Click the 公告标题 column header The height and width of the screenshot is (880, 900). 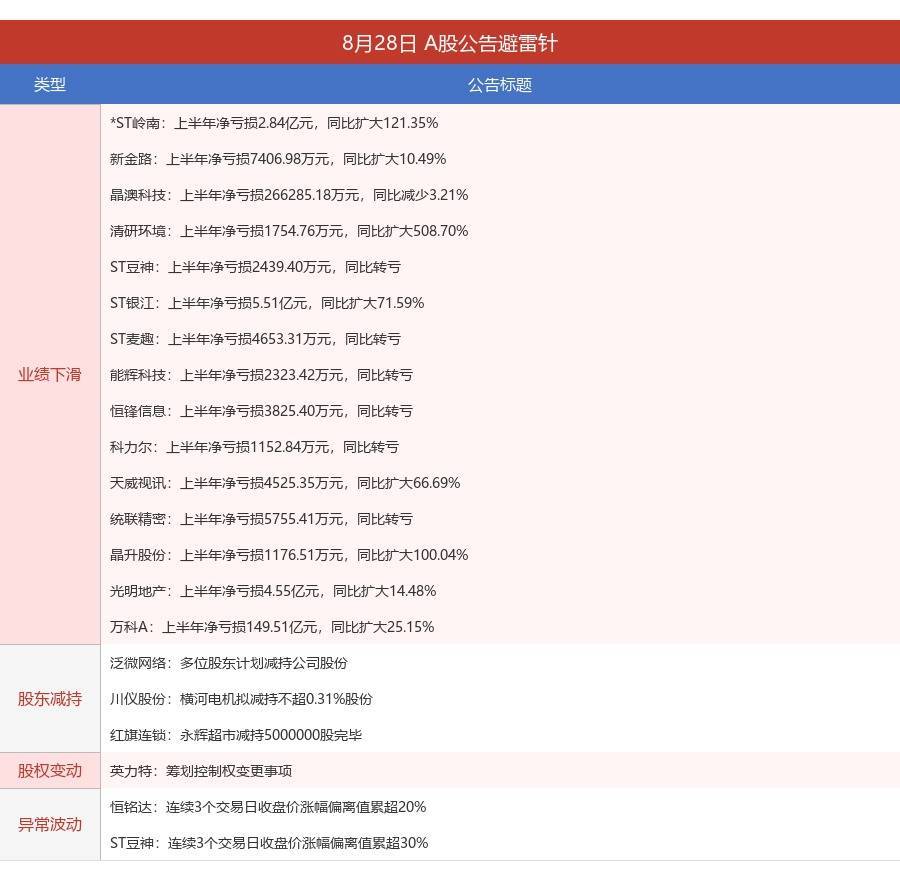(x=500, y=84)
